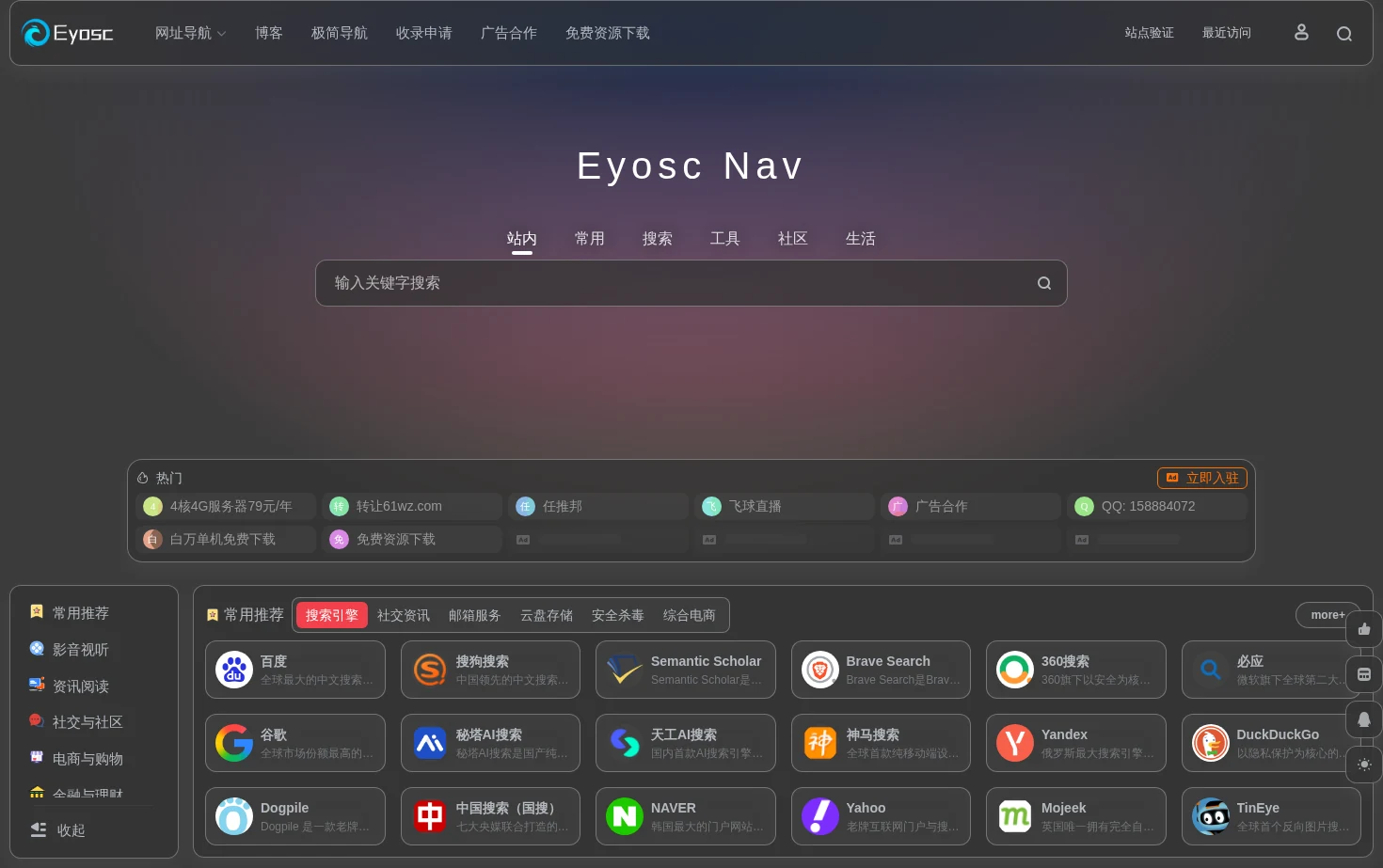Open hot link 飞球直播
Screen dimensions: 1383x868
pos(785,506)
